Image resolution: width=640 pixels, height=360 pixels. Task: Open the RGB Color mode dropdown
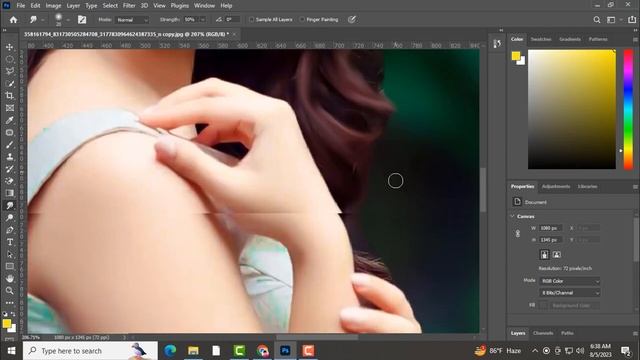tap(570, 281)
